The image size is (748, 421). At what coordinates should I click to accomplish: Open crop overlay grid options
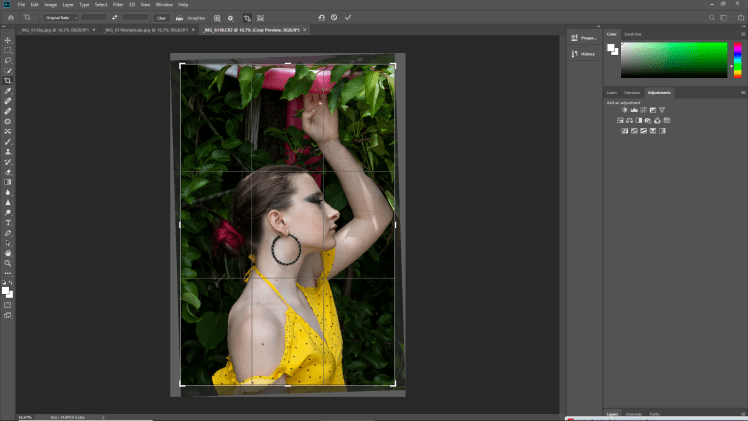click(217, 17)
